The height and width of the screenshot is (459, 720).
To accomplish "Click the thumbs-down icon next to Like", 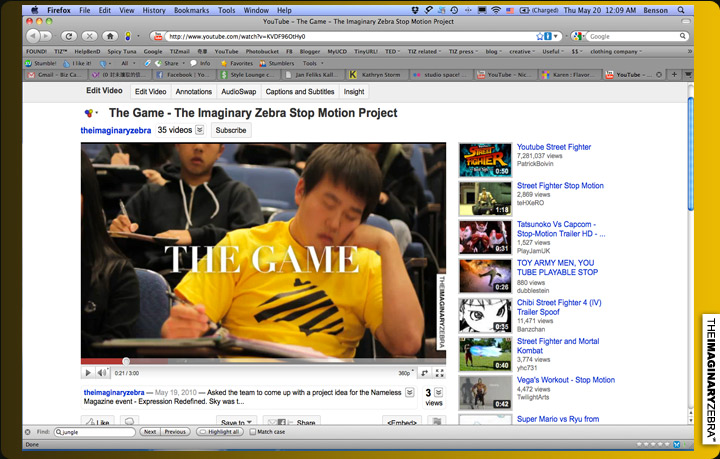I will [129, 423].
